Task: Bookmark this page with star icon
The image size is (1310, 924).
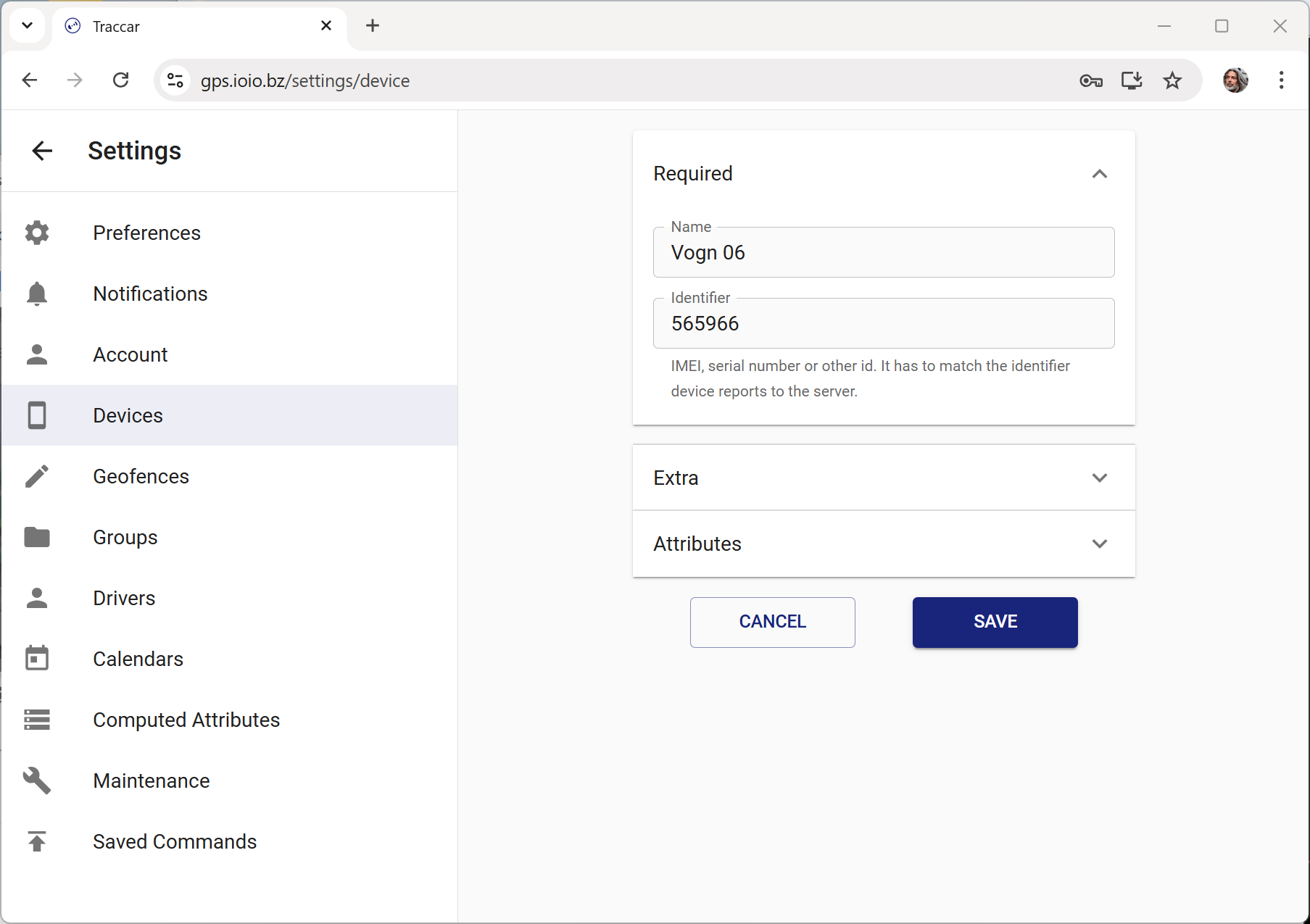Action: pos(1172,80)
